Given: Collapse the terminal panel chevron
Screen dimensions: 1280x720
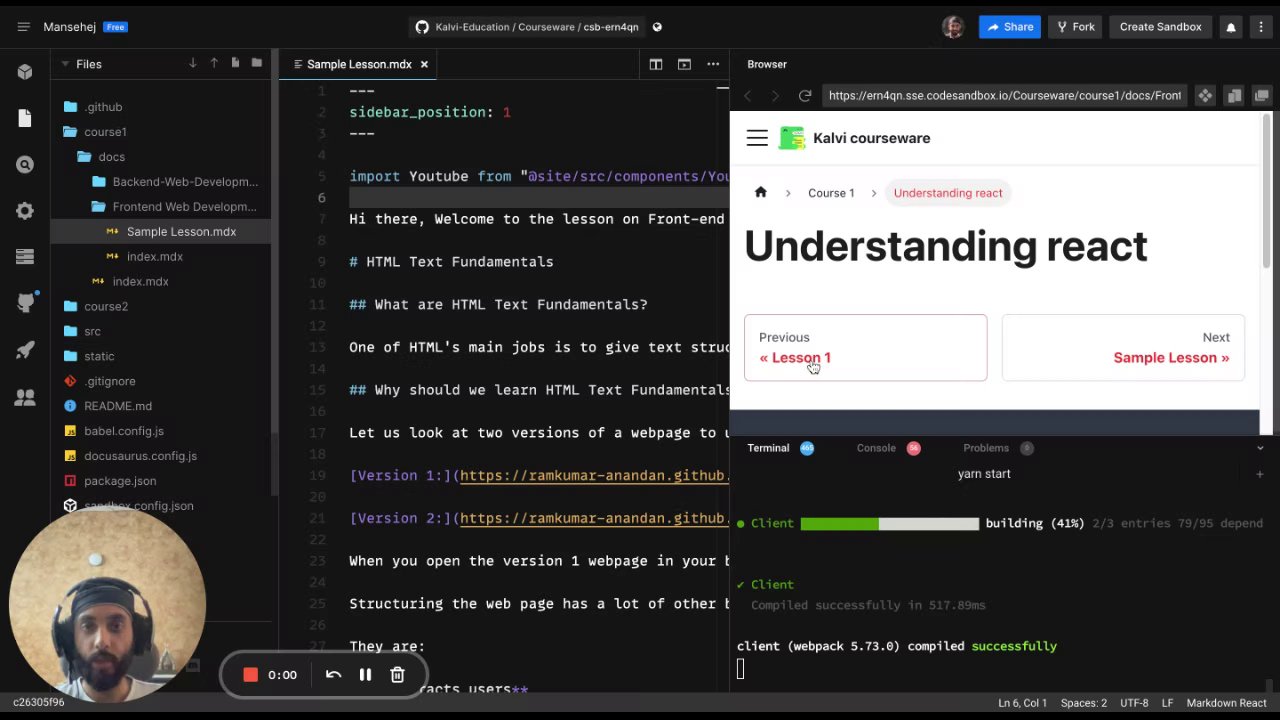Looking at the screenshot, I should [1260, 448].
